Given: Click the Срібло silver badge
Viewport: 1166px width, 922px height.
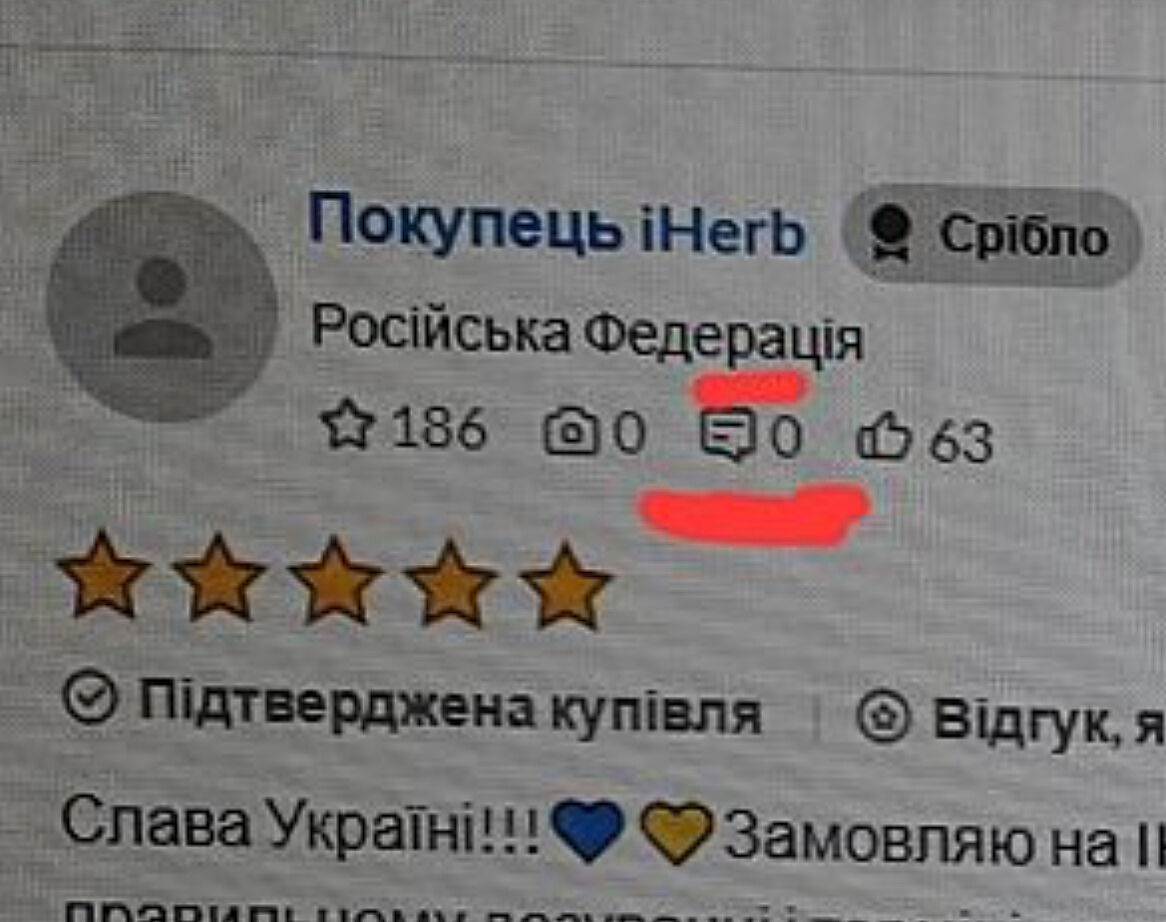Looking at the screenshot, I should 991,236.
